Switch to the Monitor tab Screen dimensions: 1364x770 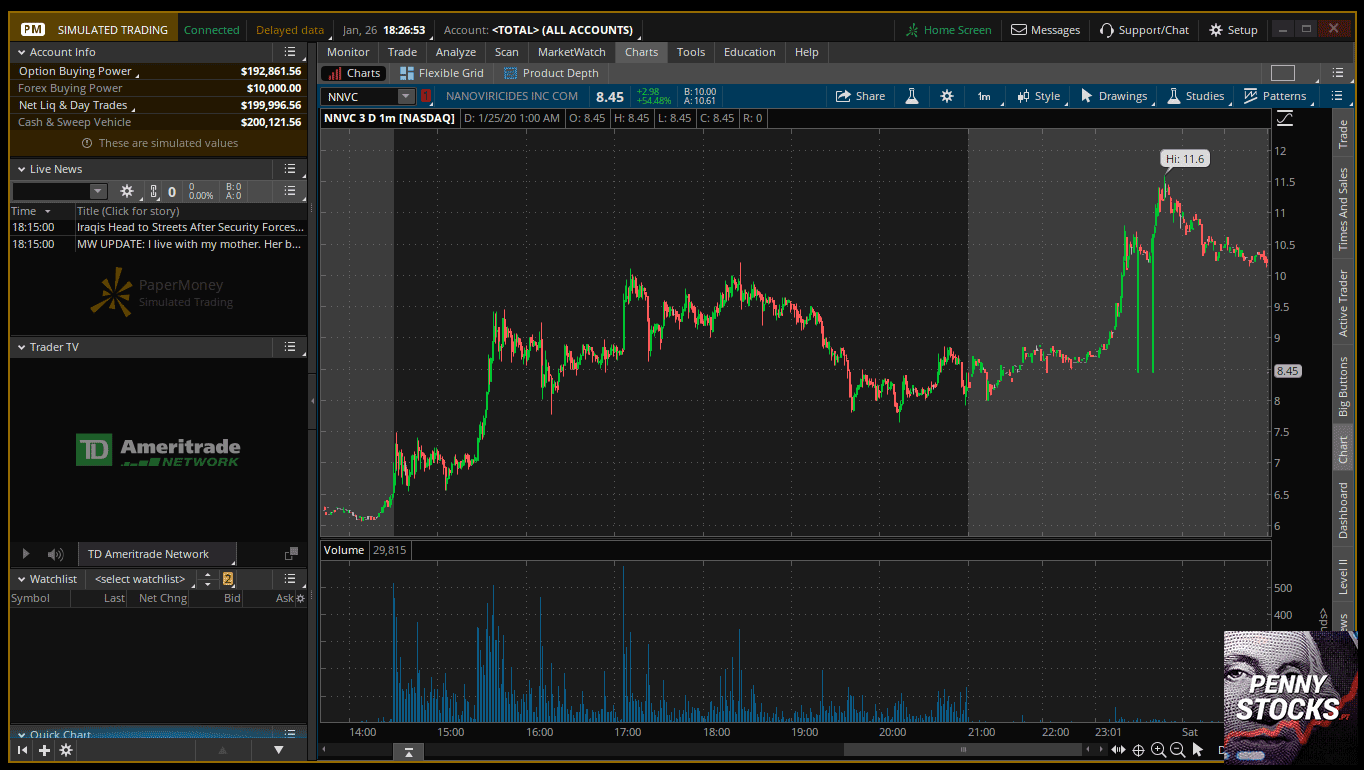348,52
